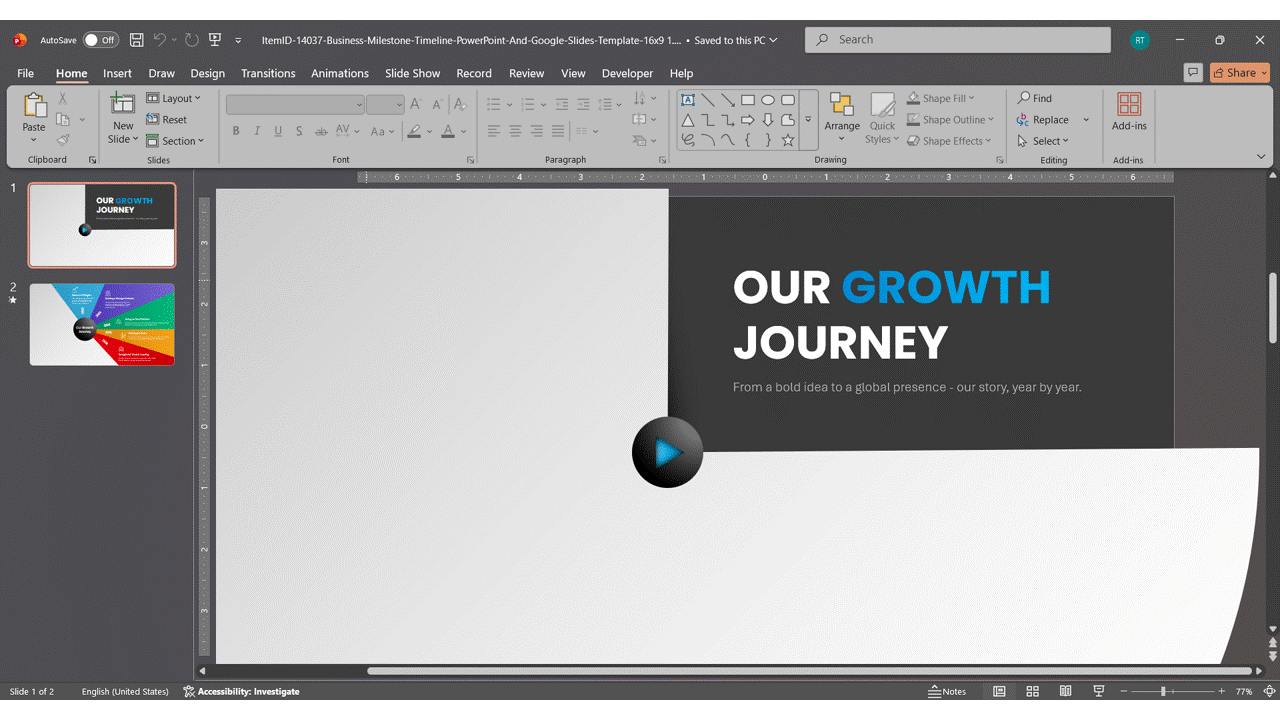Click the Find button
This screenshot has width=1280, height=720.
coord(1035,98)
